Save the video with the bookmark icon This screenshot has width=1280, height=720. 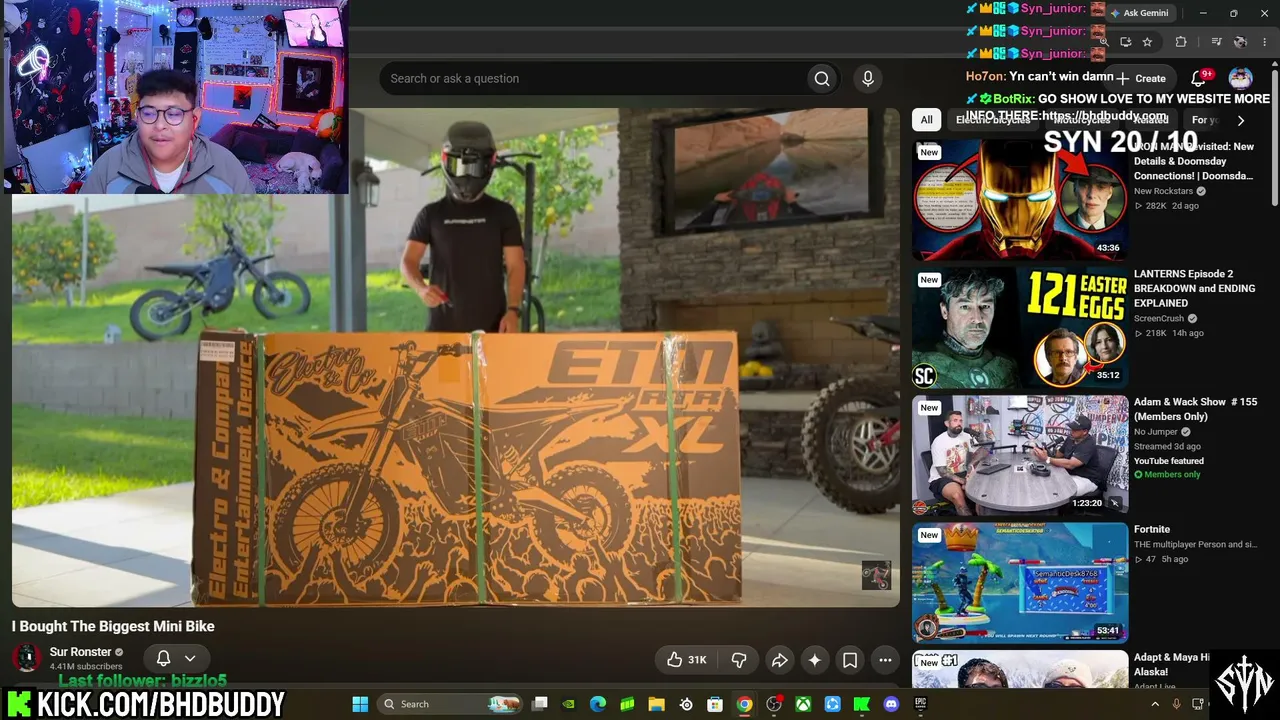(x=850, y=660)
